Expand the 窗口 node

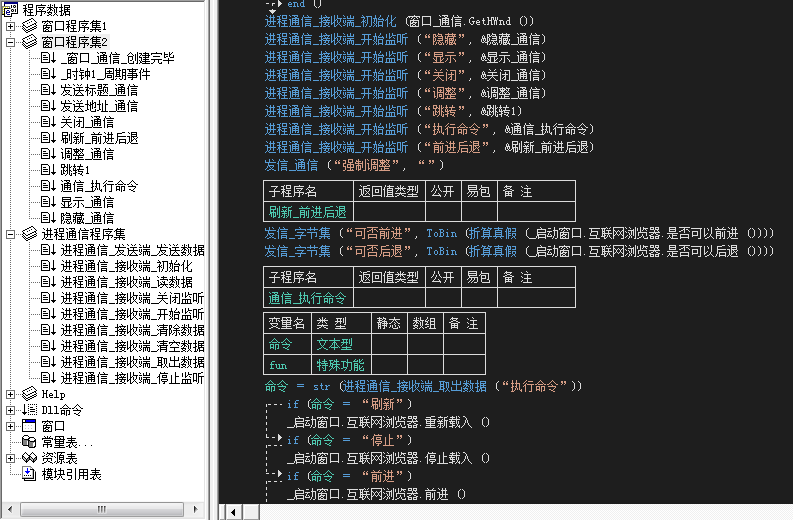click(11, 426)
